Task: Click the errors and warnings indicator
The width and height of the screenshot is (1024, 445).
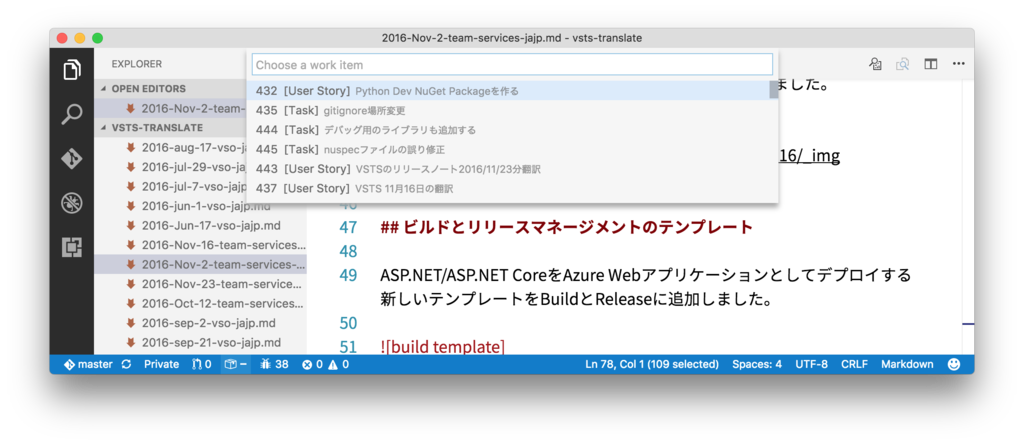Action: click(325, 365)
